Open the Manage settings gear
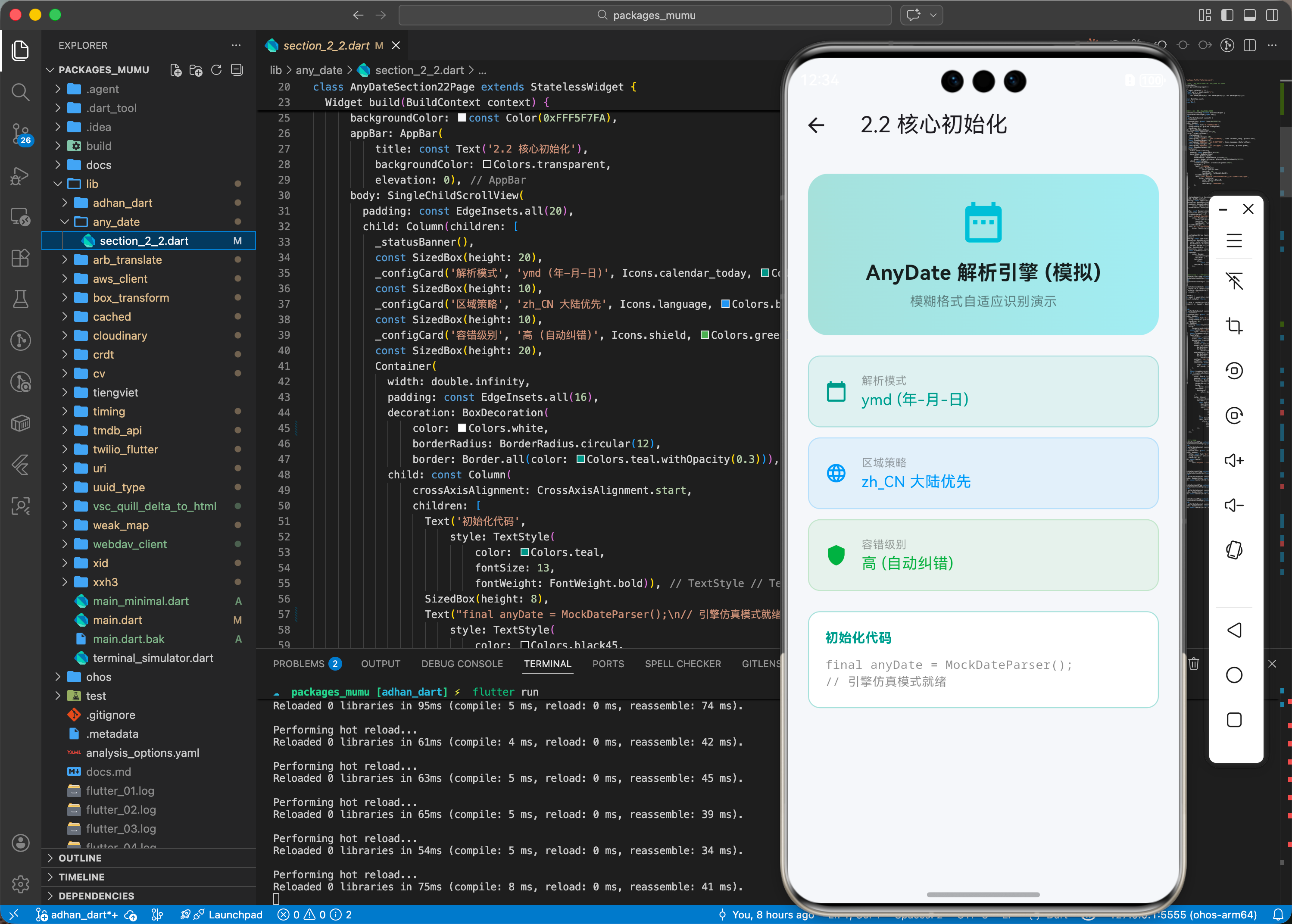 click(x=21, y=883)
